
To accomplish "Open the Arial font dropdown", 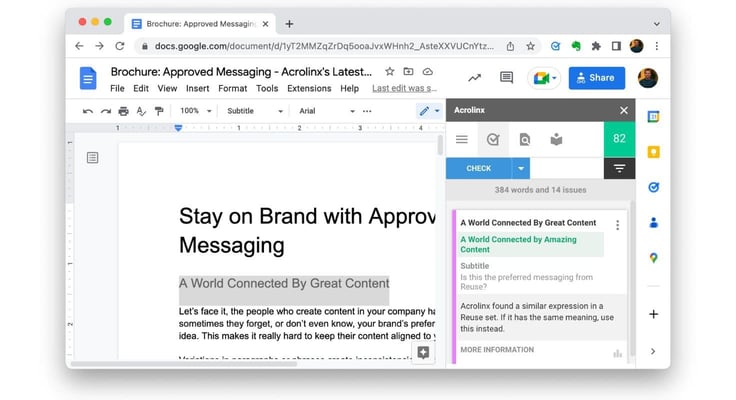I will (x=327, y=111).
